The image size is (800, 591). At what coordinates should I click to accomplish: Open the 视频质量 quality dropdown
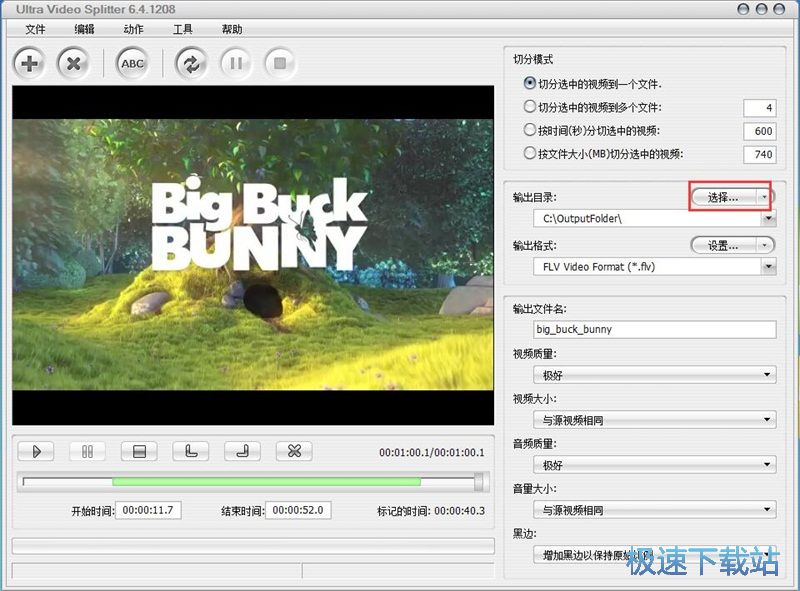click(x=655, y=375)
